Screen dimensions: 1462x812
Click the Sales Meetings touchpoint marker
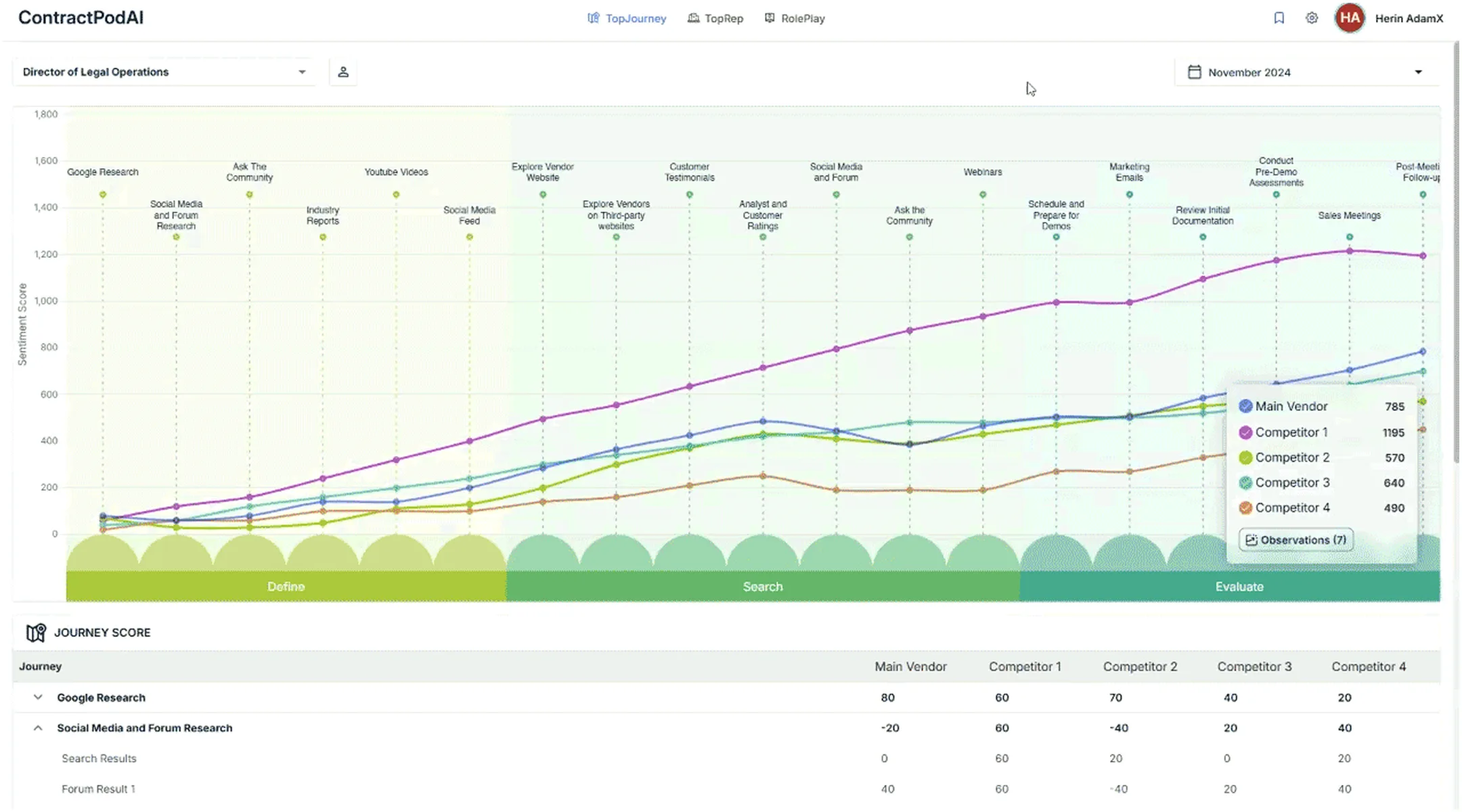(1350, 238)
